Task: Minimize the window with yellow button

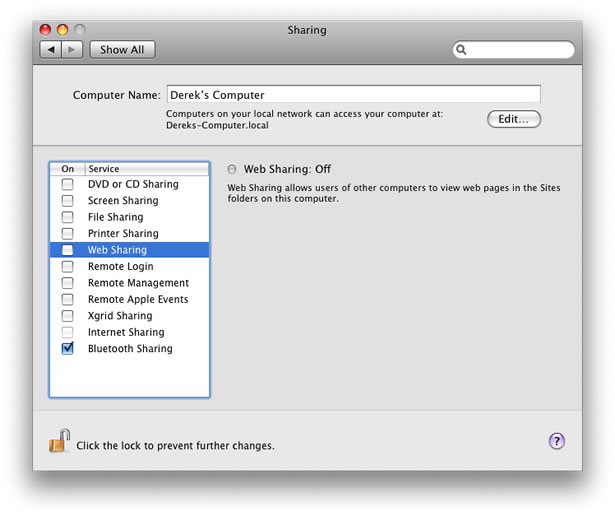Action: pyautogui.click(x=63, y=30)
